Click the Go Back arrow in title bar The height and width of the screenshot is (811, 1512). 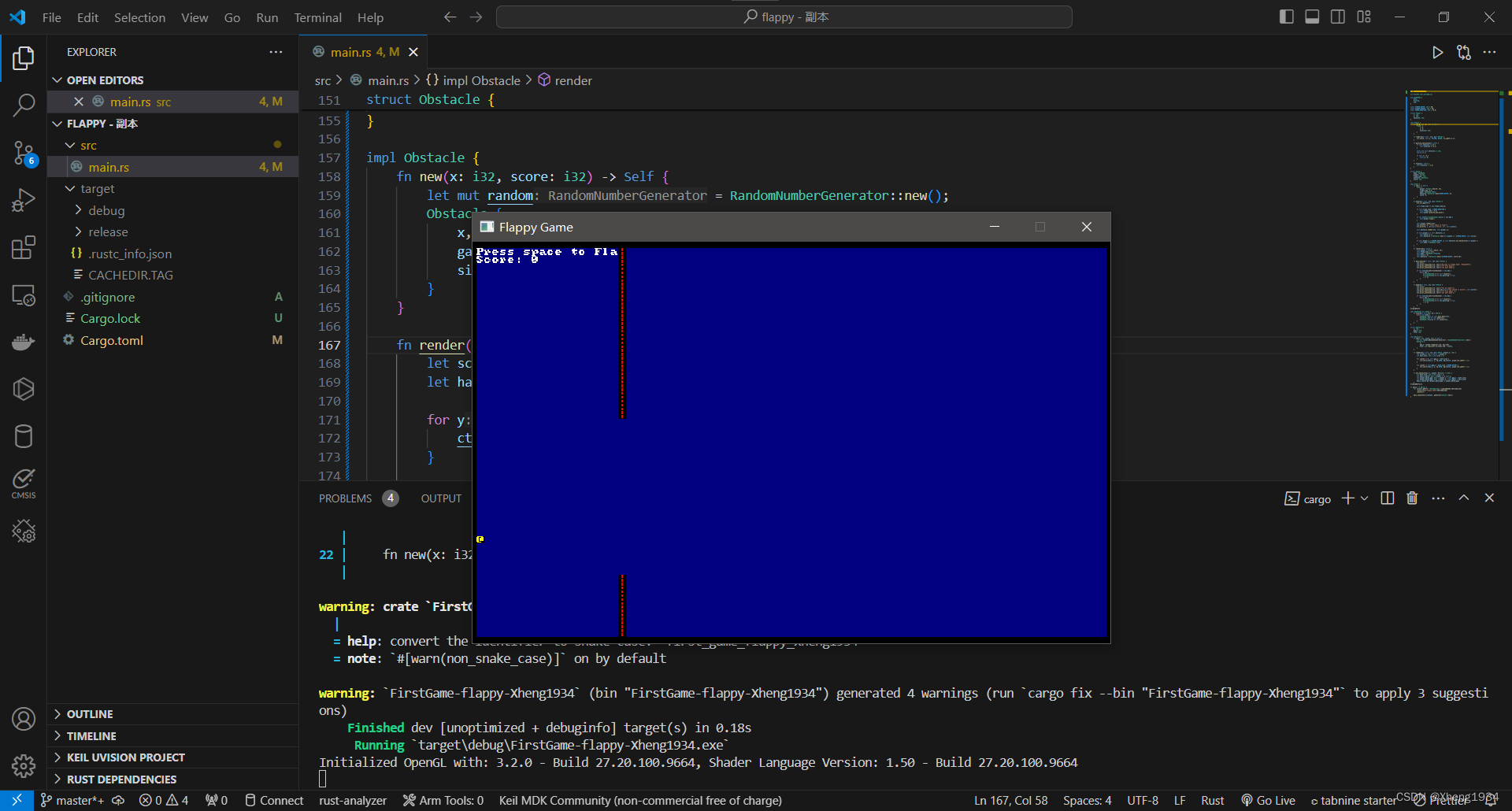click(450, 17)
